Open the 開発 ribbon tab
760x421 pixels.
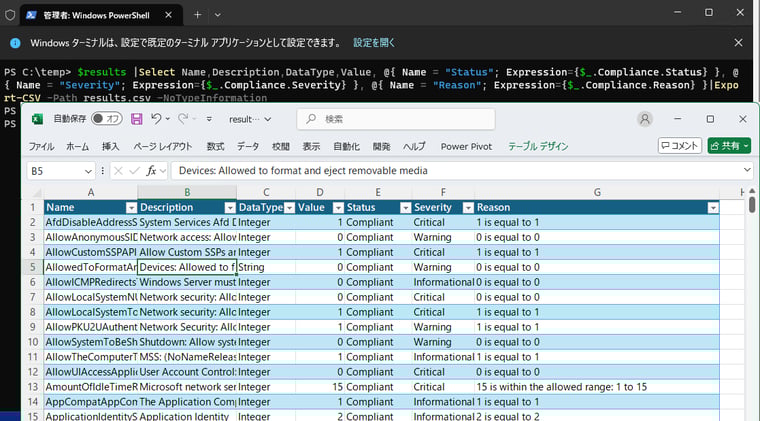point(381,146)
